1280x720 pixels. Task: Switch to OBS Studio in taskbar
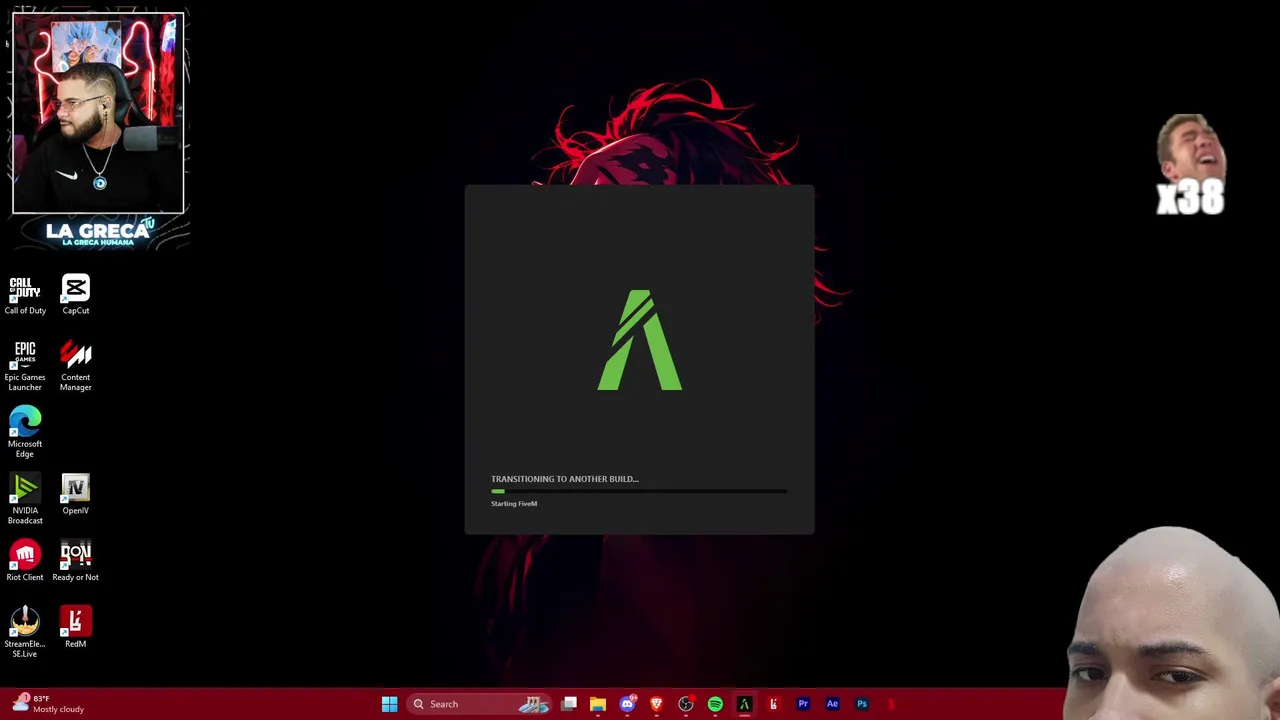tap(686, 704)
